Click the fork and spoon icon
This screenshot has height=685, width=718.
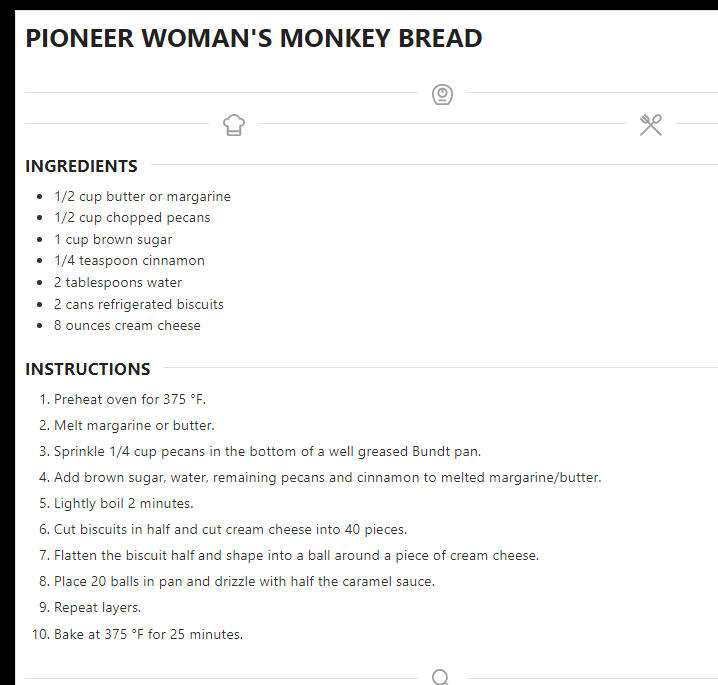pyautogui.click(x=651, y=125)
